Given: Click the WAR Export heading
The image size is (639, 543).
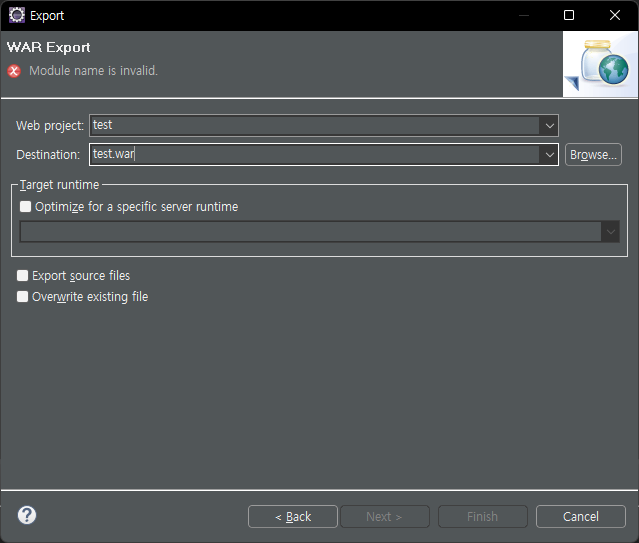Looking at the screenshot, I should (48, 47).
